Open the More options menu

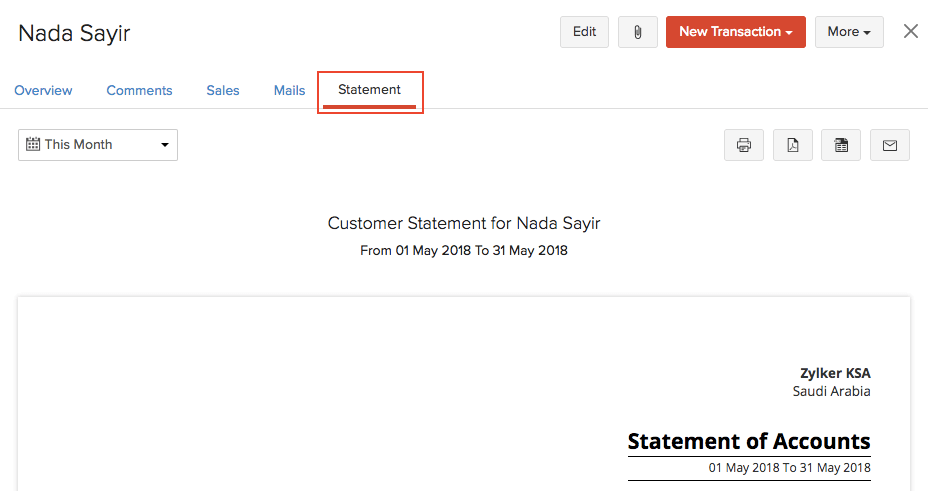tap(848, 32)
